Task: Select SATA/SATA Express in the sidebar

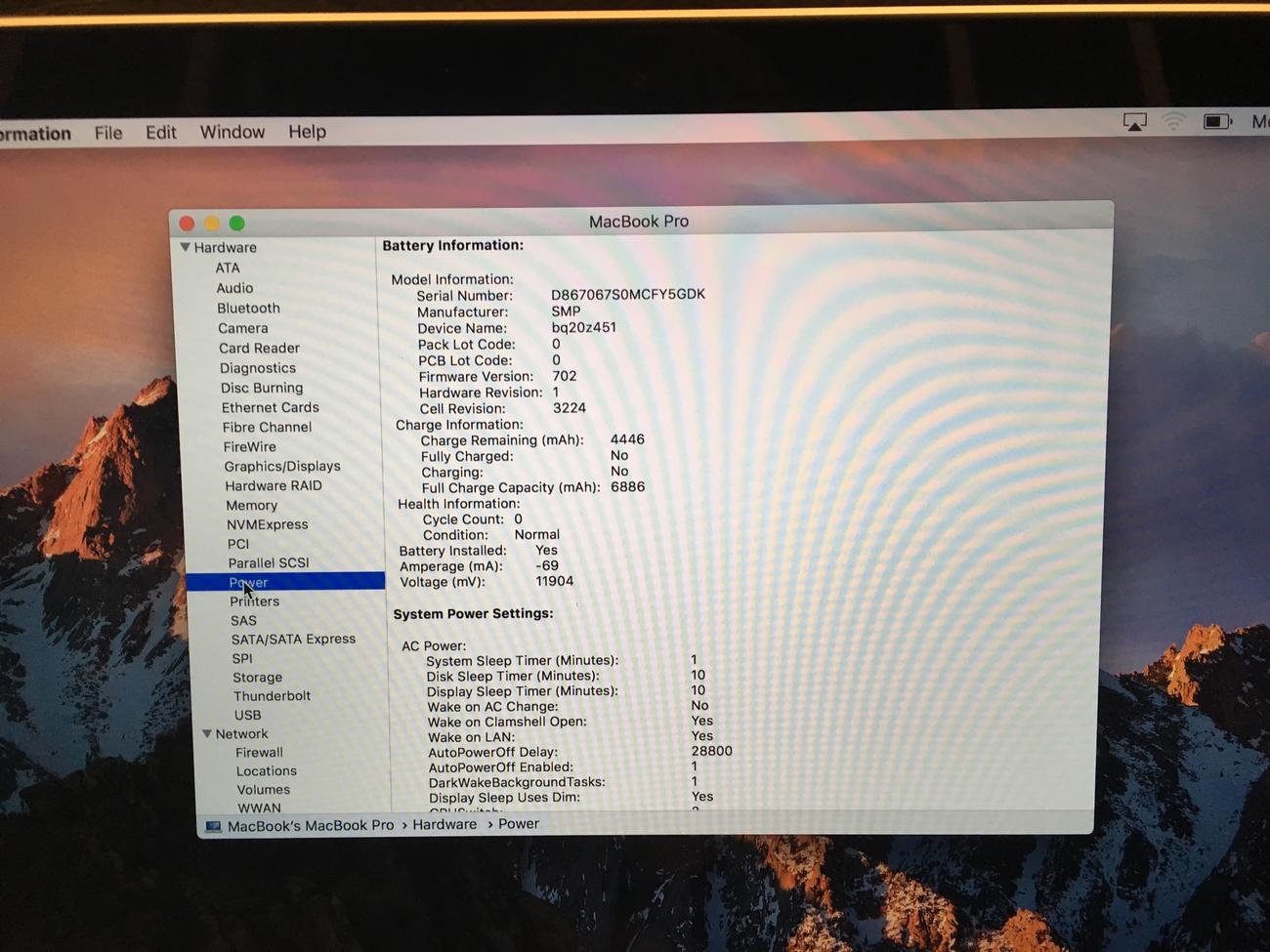Action: point(293,640)
